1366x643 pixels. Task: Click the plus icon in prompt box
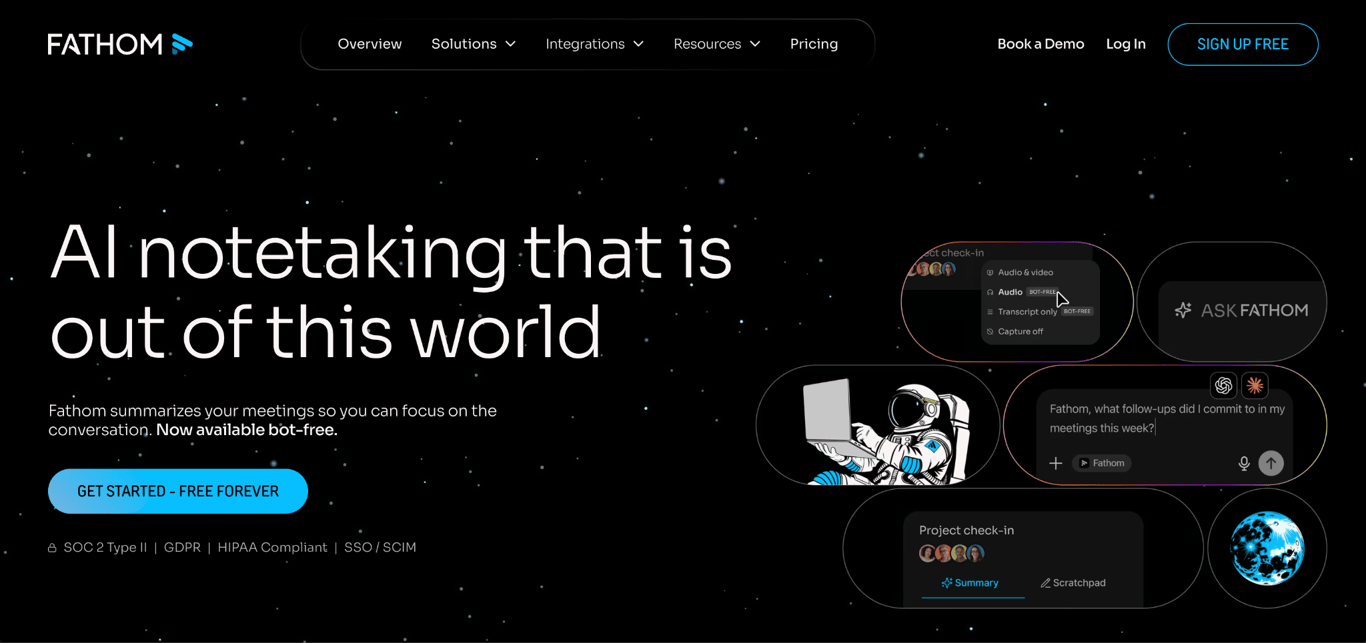click(x=1055, y=463)
